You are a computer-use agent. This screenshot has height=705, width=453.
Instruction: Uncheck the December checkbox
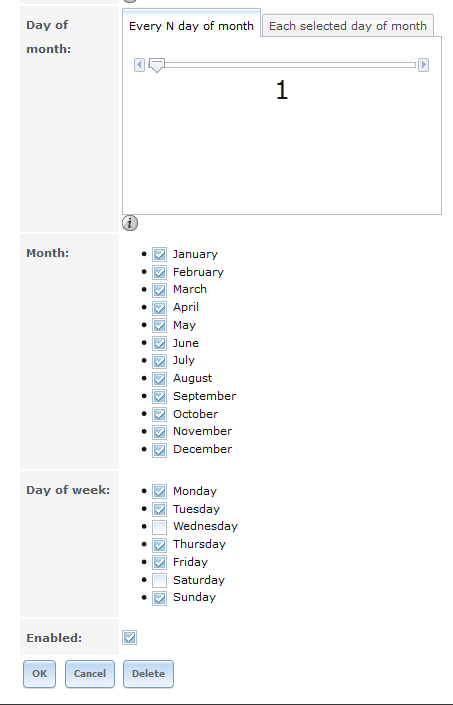[160, 450]
